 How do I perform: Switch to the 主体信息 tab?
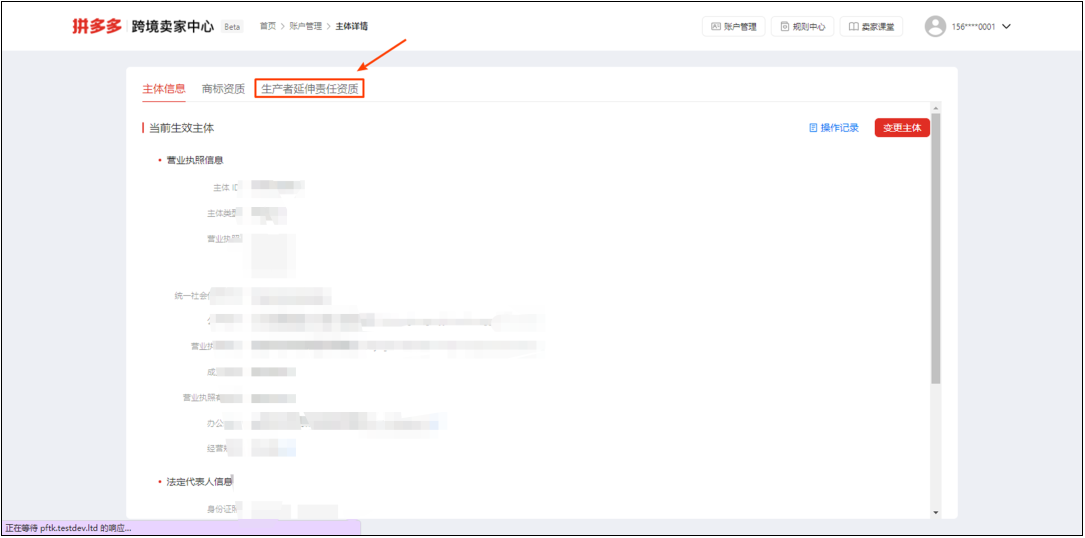pyautogui.click(x=163, y=89)
